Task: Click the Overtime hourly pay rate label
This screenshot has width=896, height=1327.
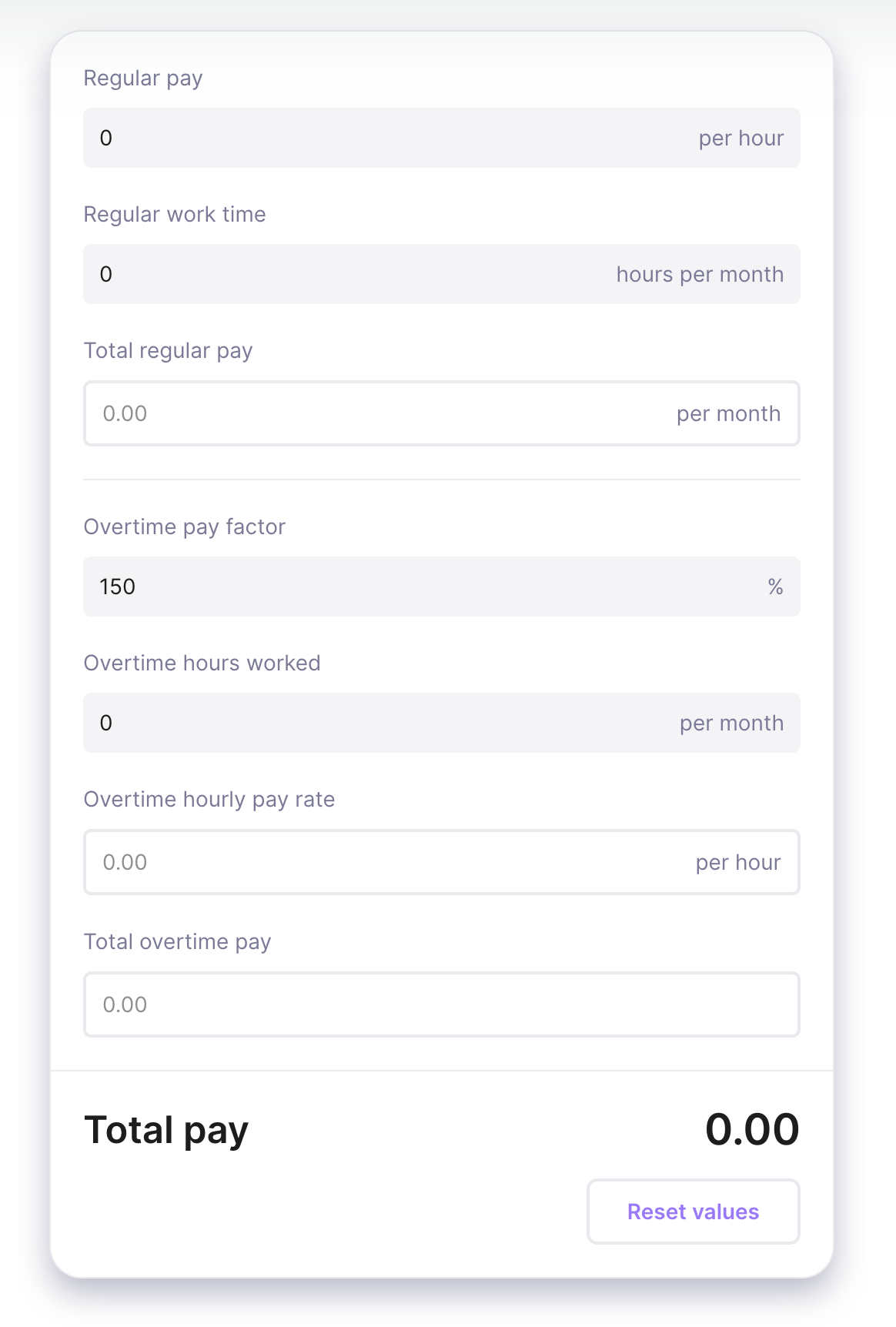Action: (209, 800)
